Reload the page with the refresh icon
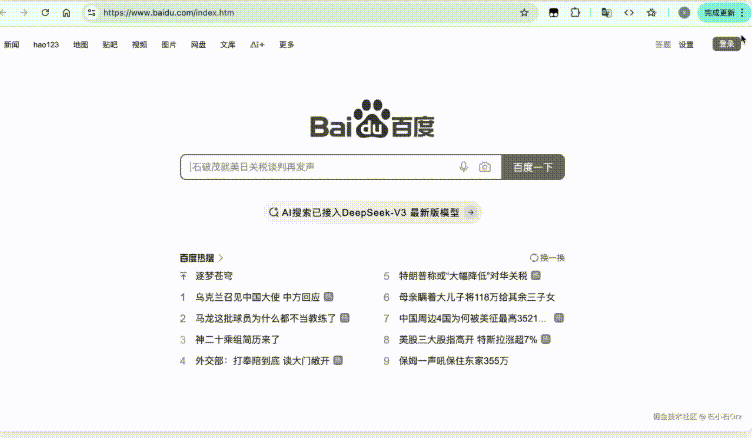 (45, 12)
